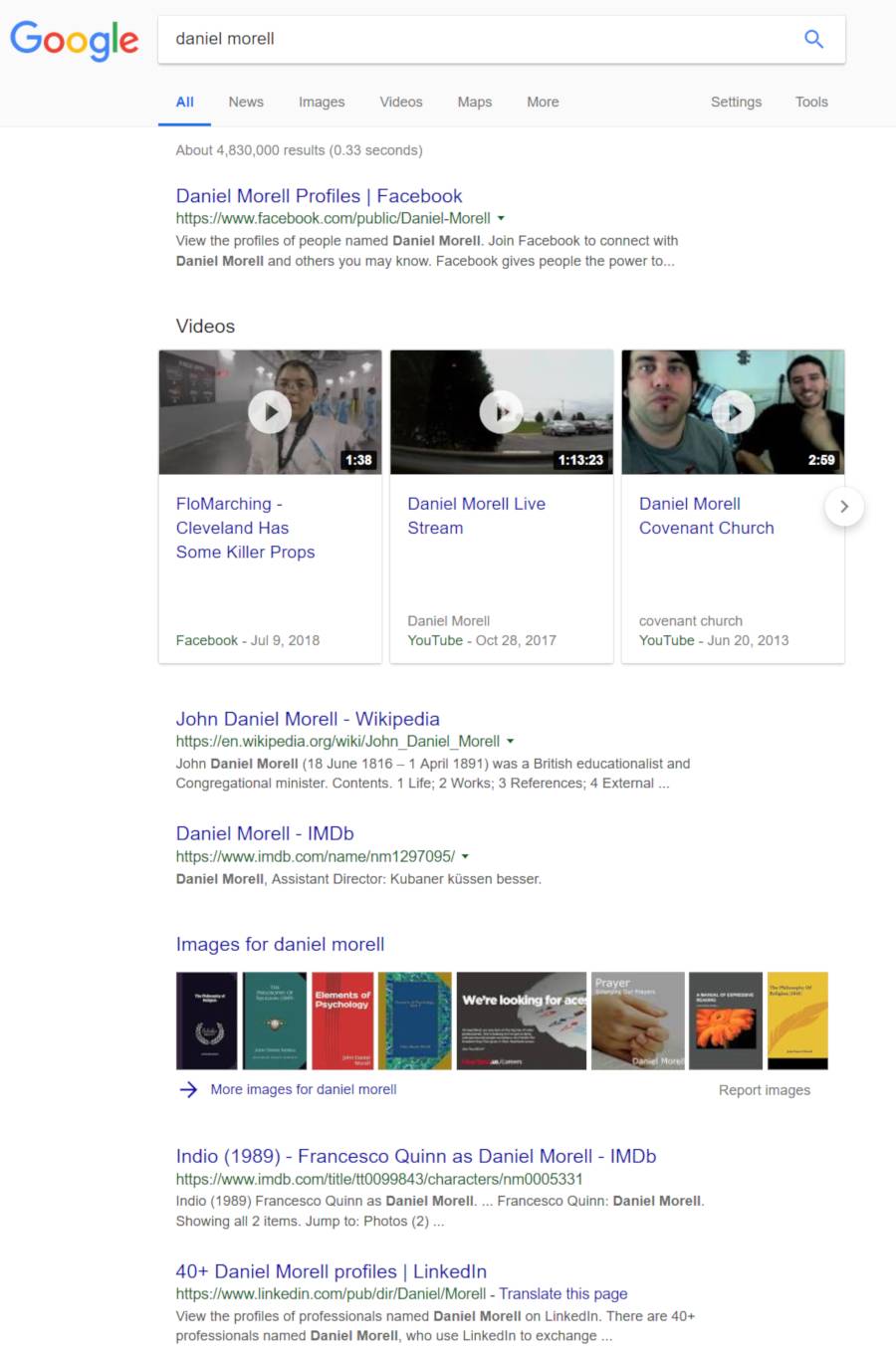Click the Videos section heading
This screenshot has width=896, height=1360.
pos(205,327)
